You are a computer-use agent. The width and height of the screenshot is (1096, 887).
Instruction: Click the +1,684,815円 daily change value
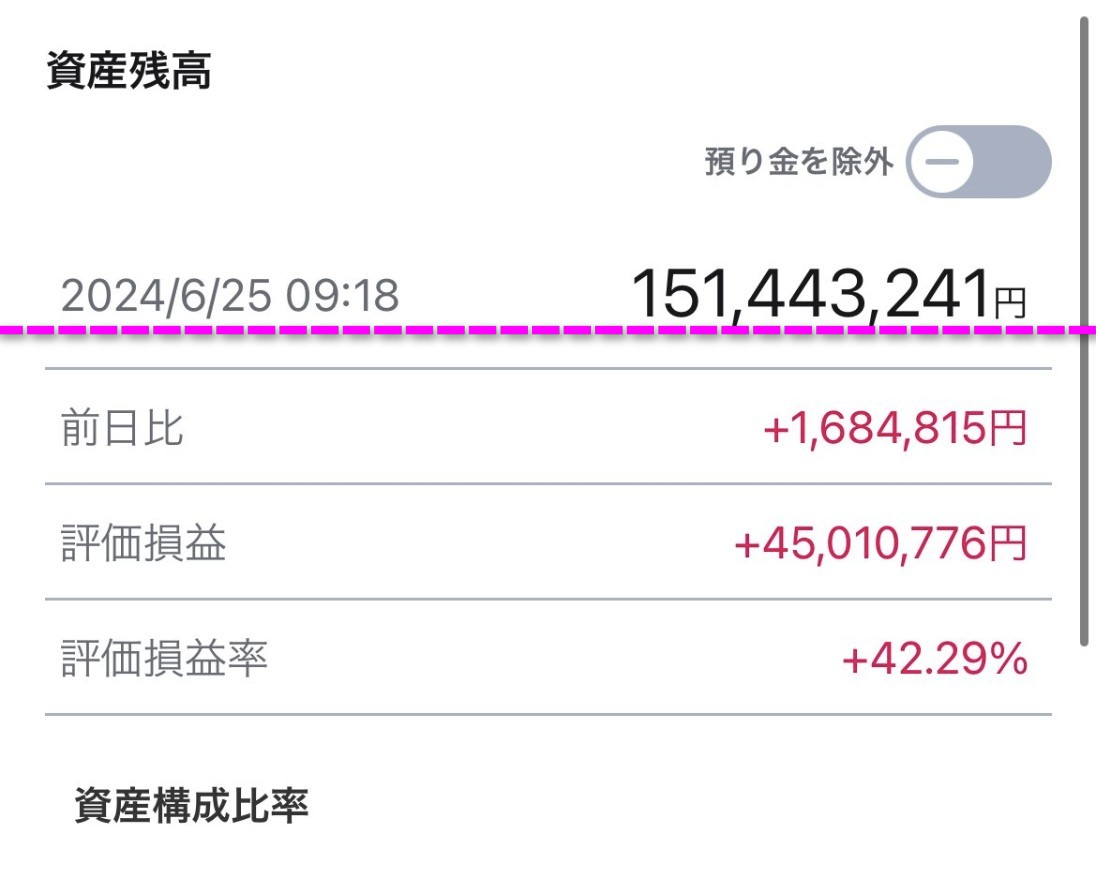coord(895,428)
